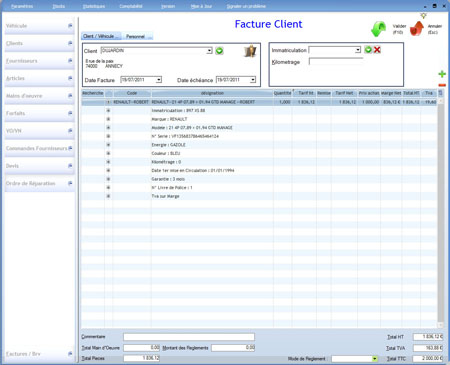
Task: Open the Devis sidebar section
Action: (39, 166)
